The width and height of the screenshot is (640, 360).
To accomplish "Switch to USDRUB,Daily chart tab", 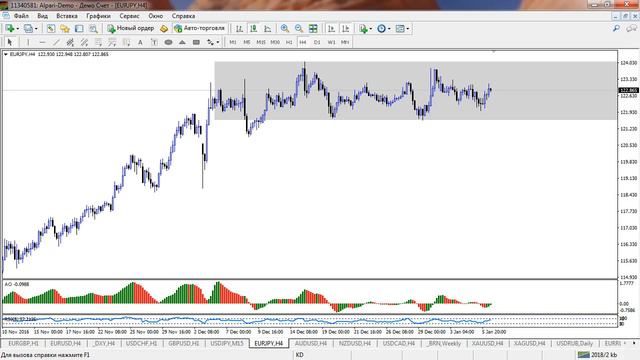I will tap(575, 343).
